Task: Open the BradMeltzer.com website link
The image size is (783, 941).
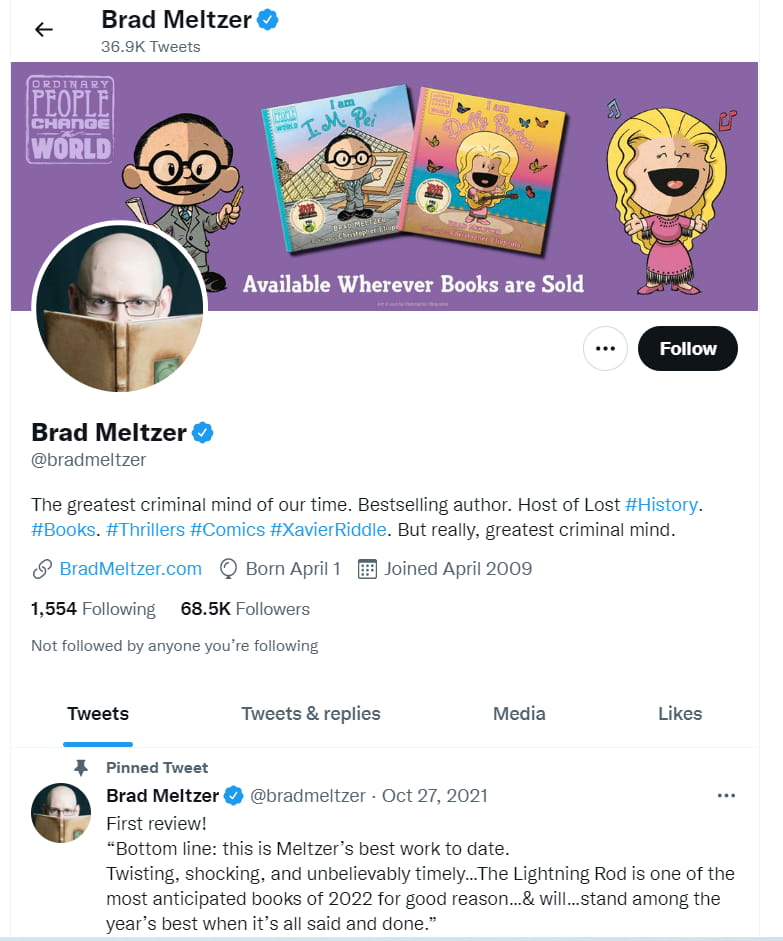Action: 129,568
